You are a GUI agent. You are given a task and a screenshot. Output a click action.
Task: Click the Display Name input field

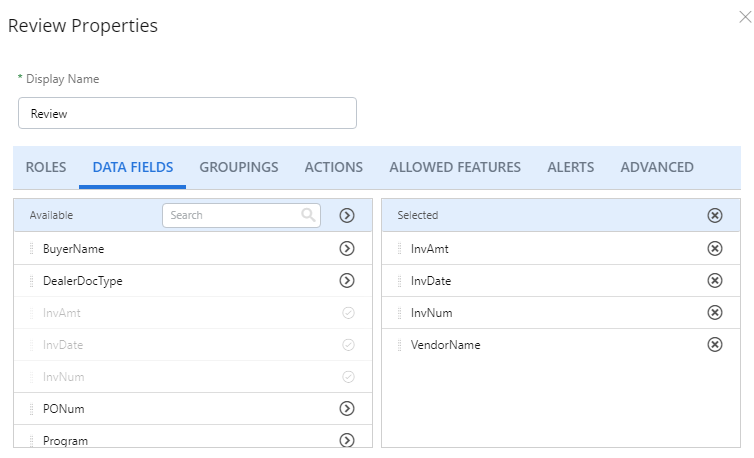[x=188, y=113]
